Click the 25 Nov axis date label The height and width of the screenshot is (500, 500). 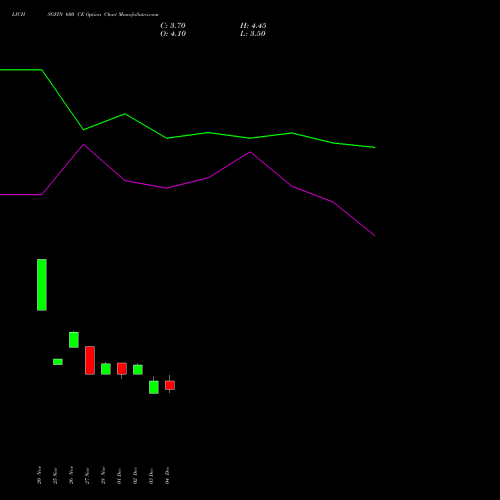pyautogui.click(x=55, y=476)
